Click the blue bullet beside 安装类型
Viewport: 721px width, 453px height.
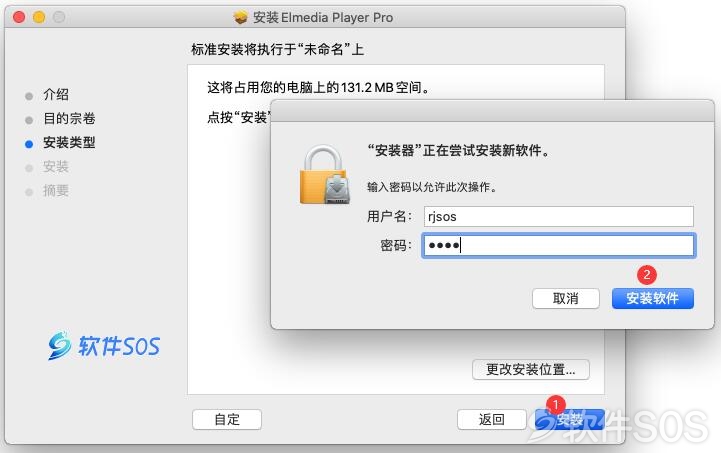29,144
